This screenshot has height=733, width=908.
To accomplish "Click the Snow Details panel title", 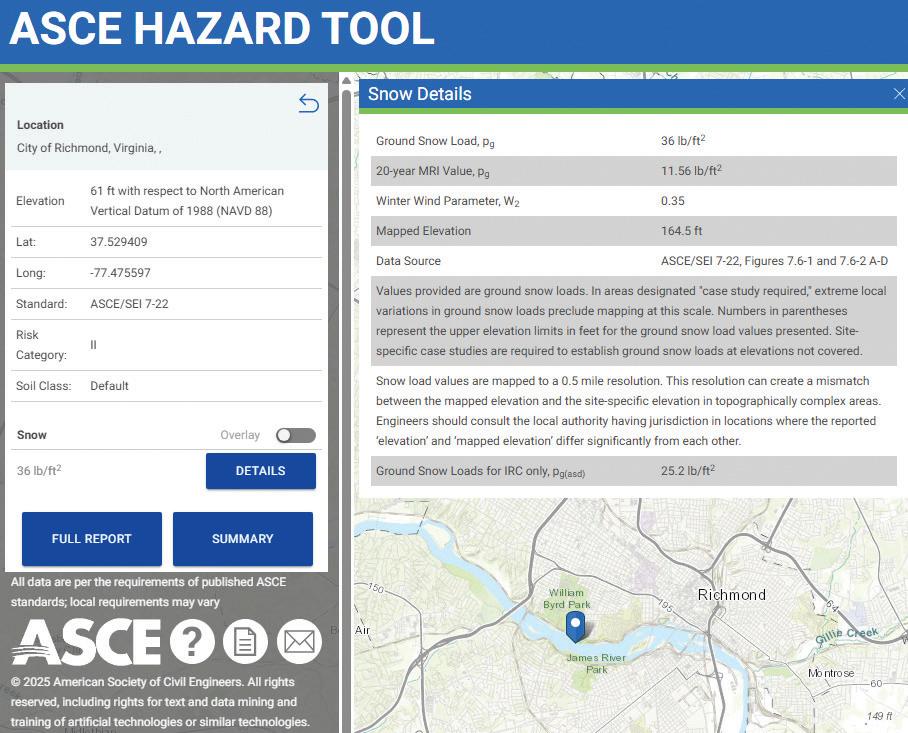I will pyautogui.click(x=420, y=94).
